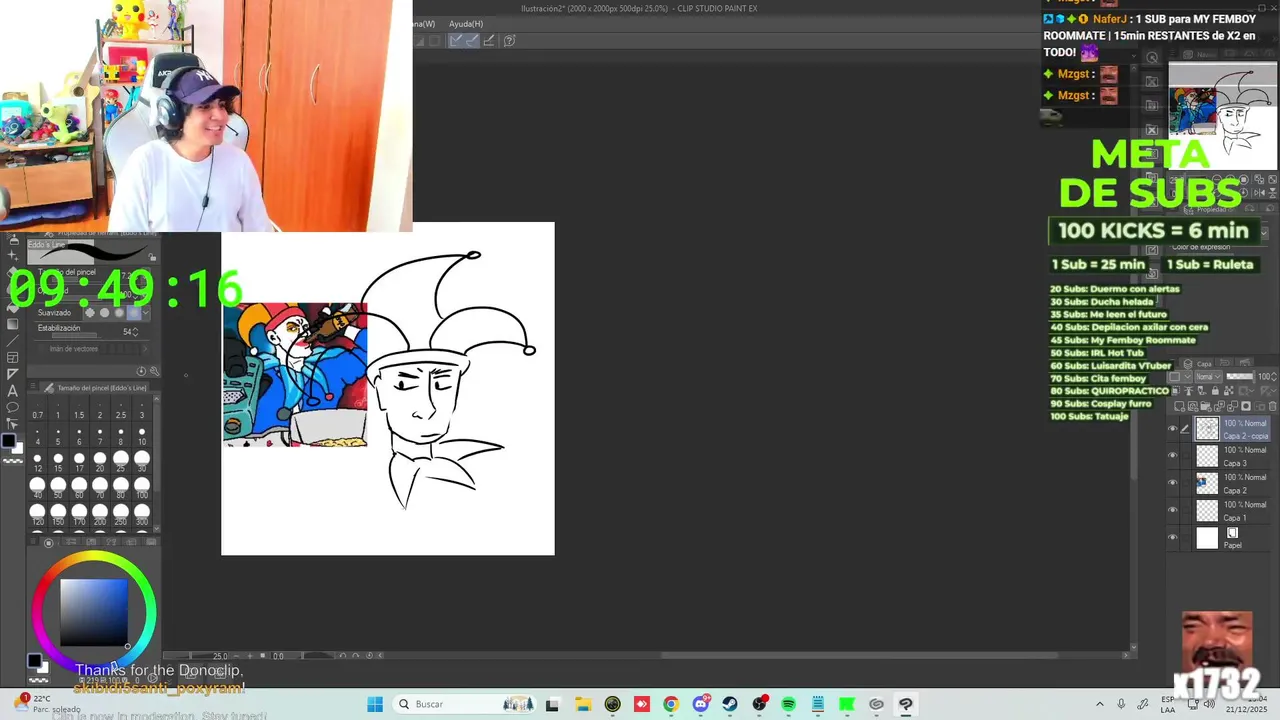Expand the Suavizado options arrow
This screenshot has height=720, width=1280.
click(146, 313)
